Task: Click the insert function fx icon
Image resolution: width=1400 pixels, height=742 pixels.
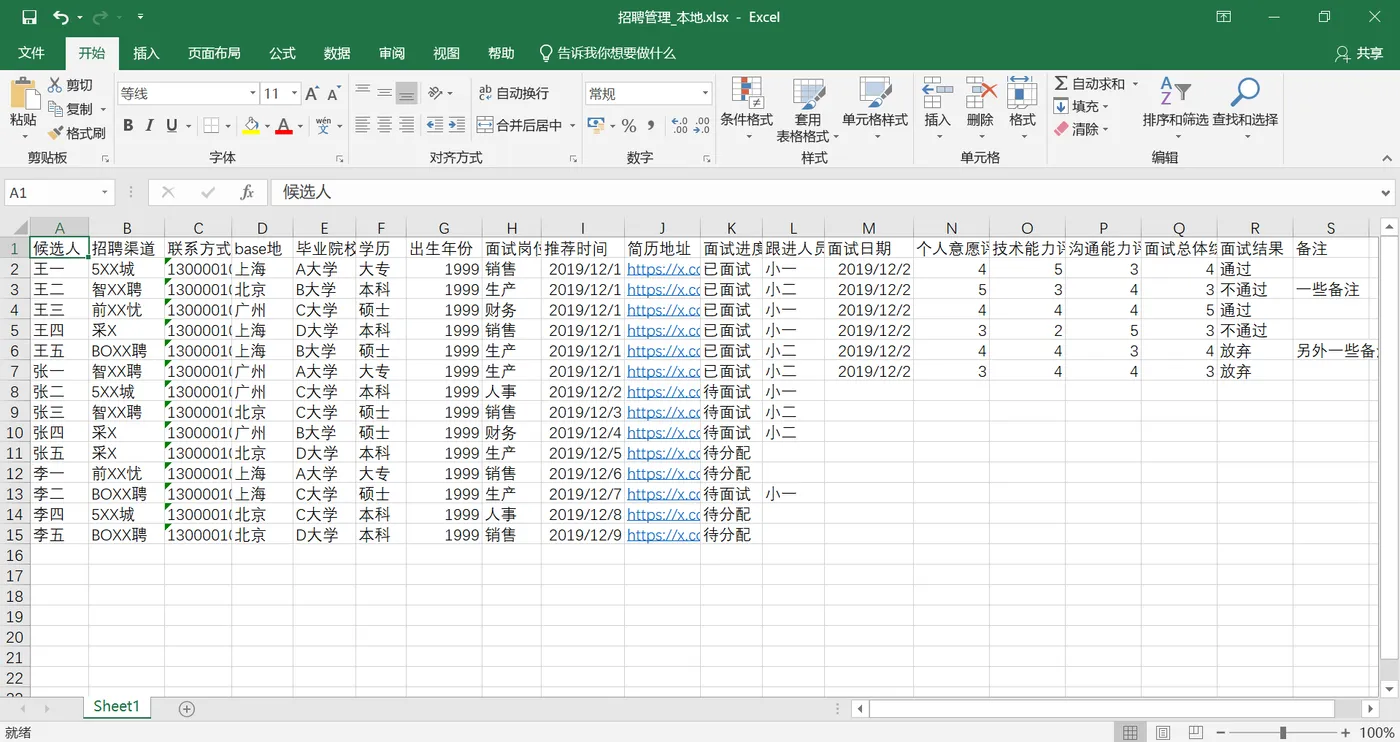Action: (x=247, y=192)
